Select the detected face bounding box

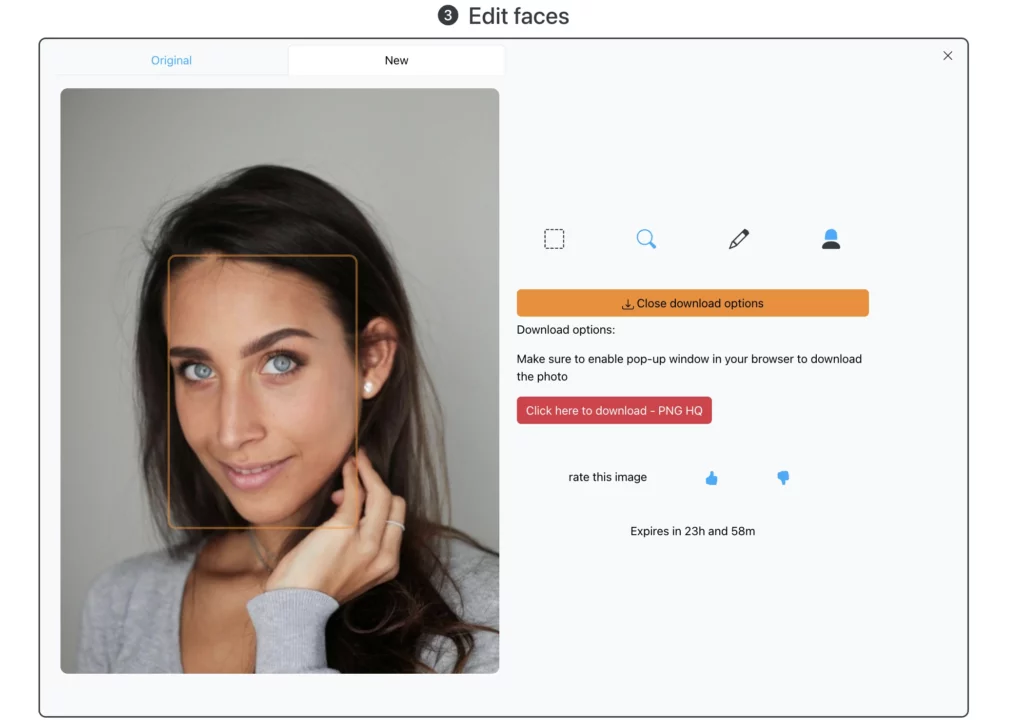pyautogui.click(x=263, y=391)
